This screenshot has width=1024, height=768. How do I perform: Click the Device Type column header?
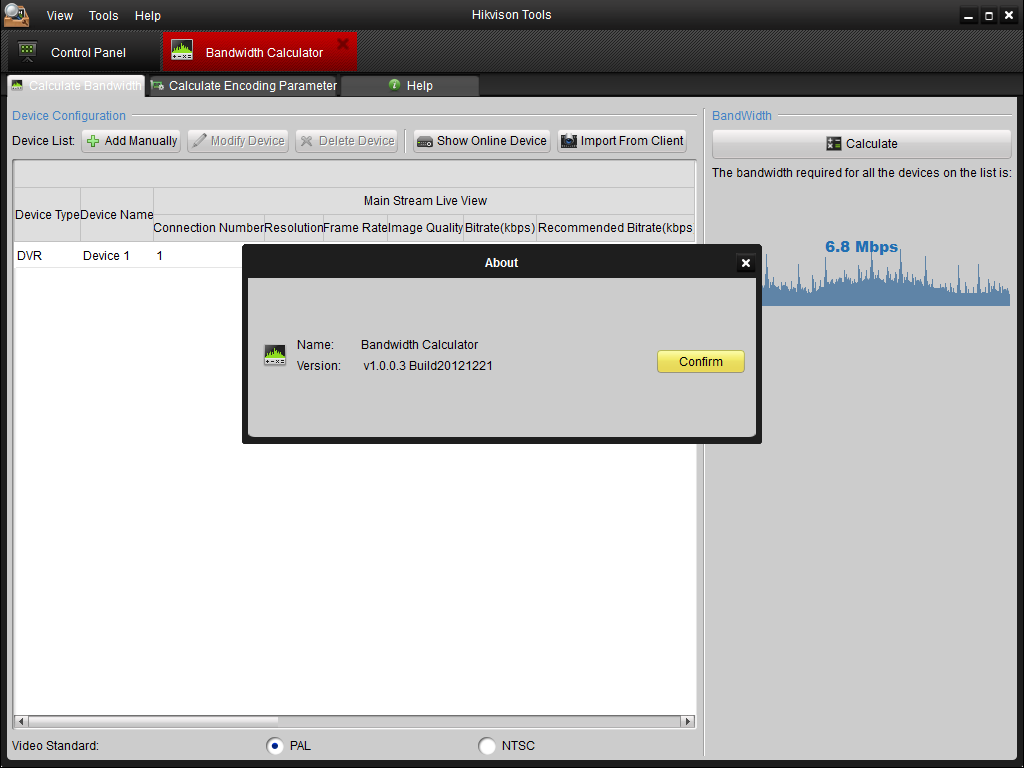[47, 215]
